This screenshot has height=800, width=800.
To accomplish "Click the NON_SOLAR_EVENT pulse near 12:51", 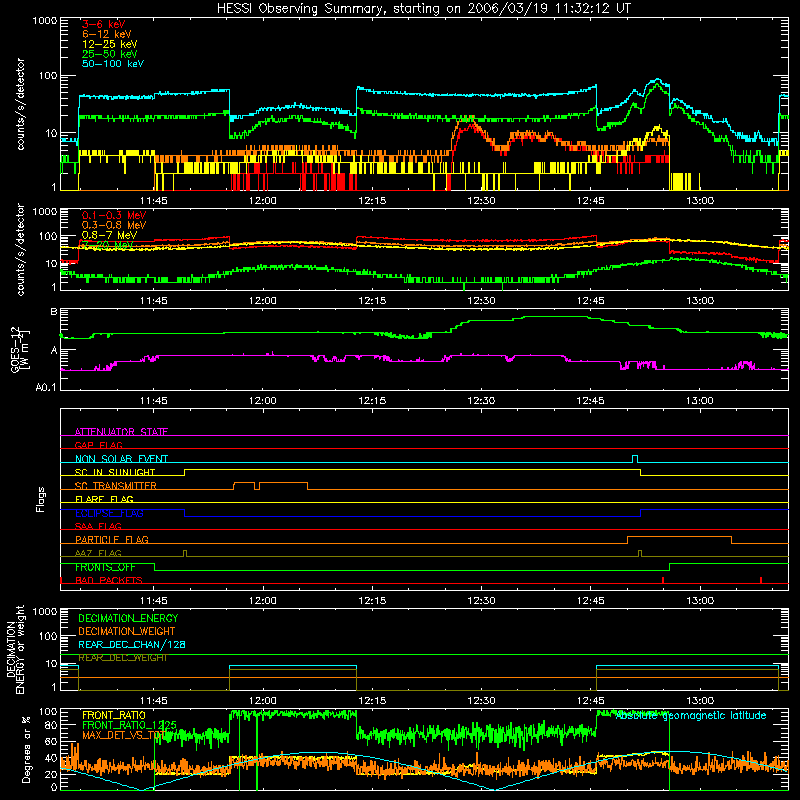I will pyautogui.click(x=635, y=459).
